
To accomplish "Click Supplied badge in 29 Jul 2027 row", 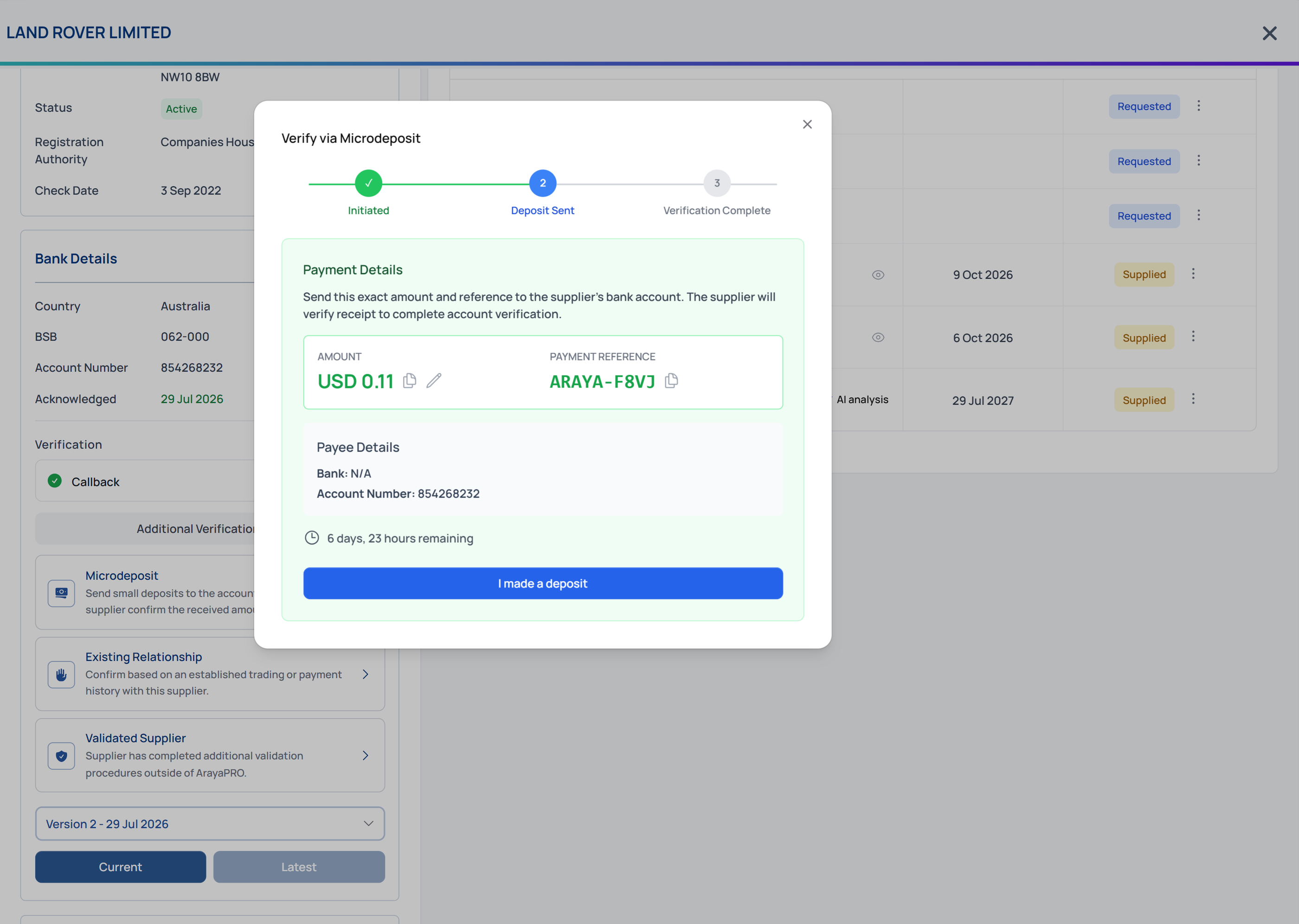I will 1144,400.
